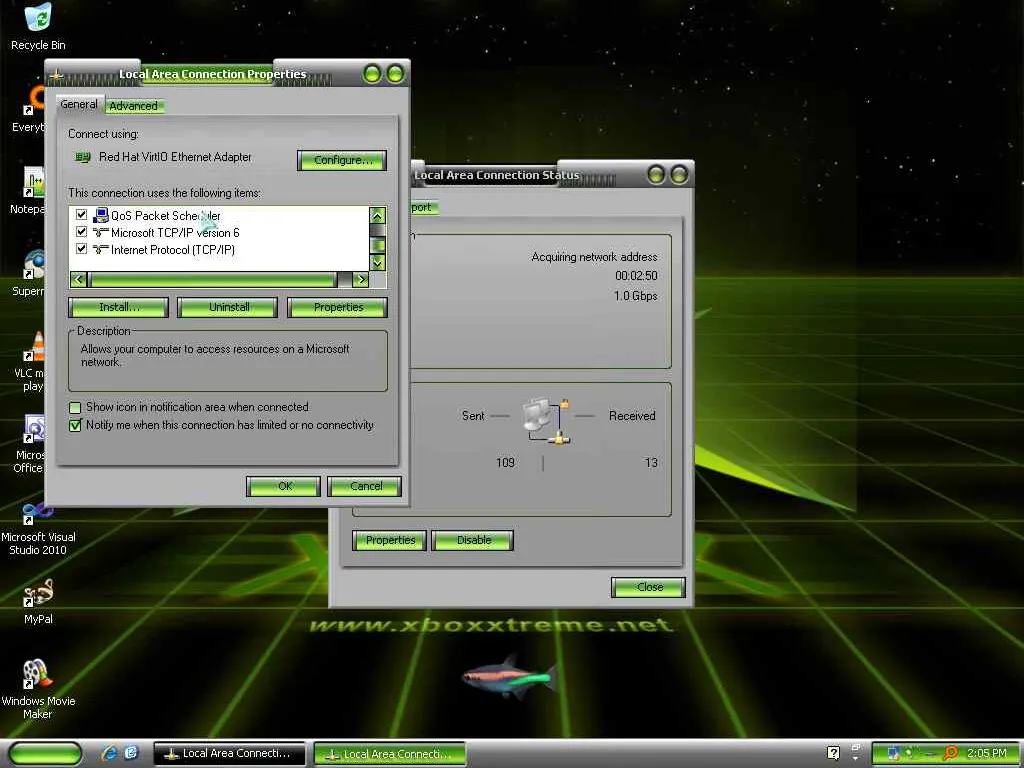
Task: Click the Properties window title bar icon
Action: point(57,75)
